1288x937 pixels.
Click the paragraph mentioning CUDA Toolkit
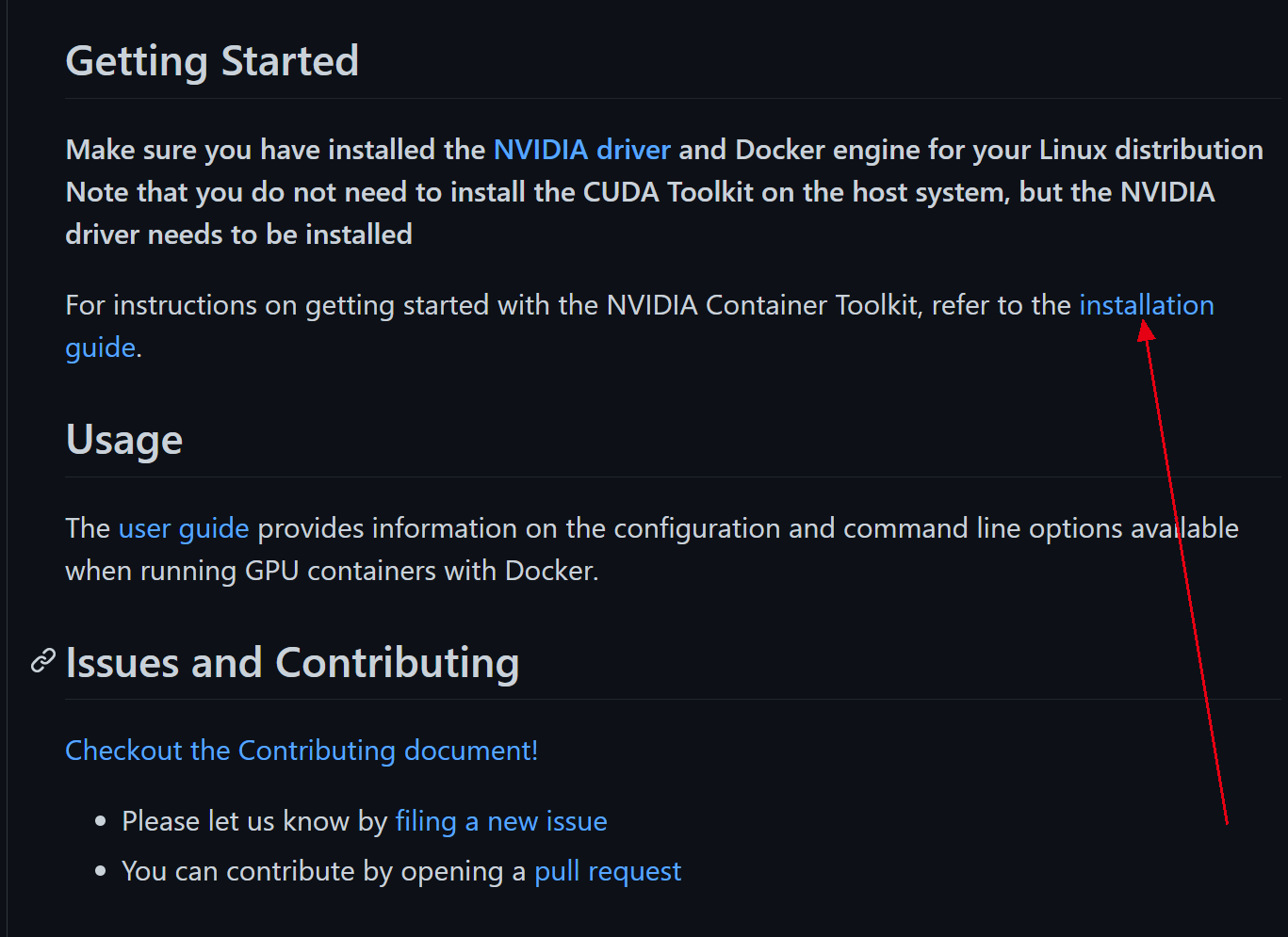click(641, 191)
